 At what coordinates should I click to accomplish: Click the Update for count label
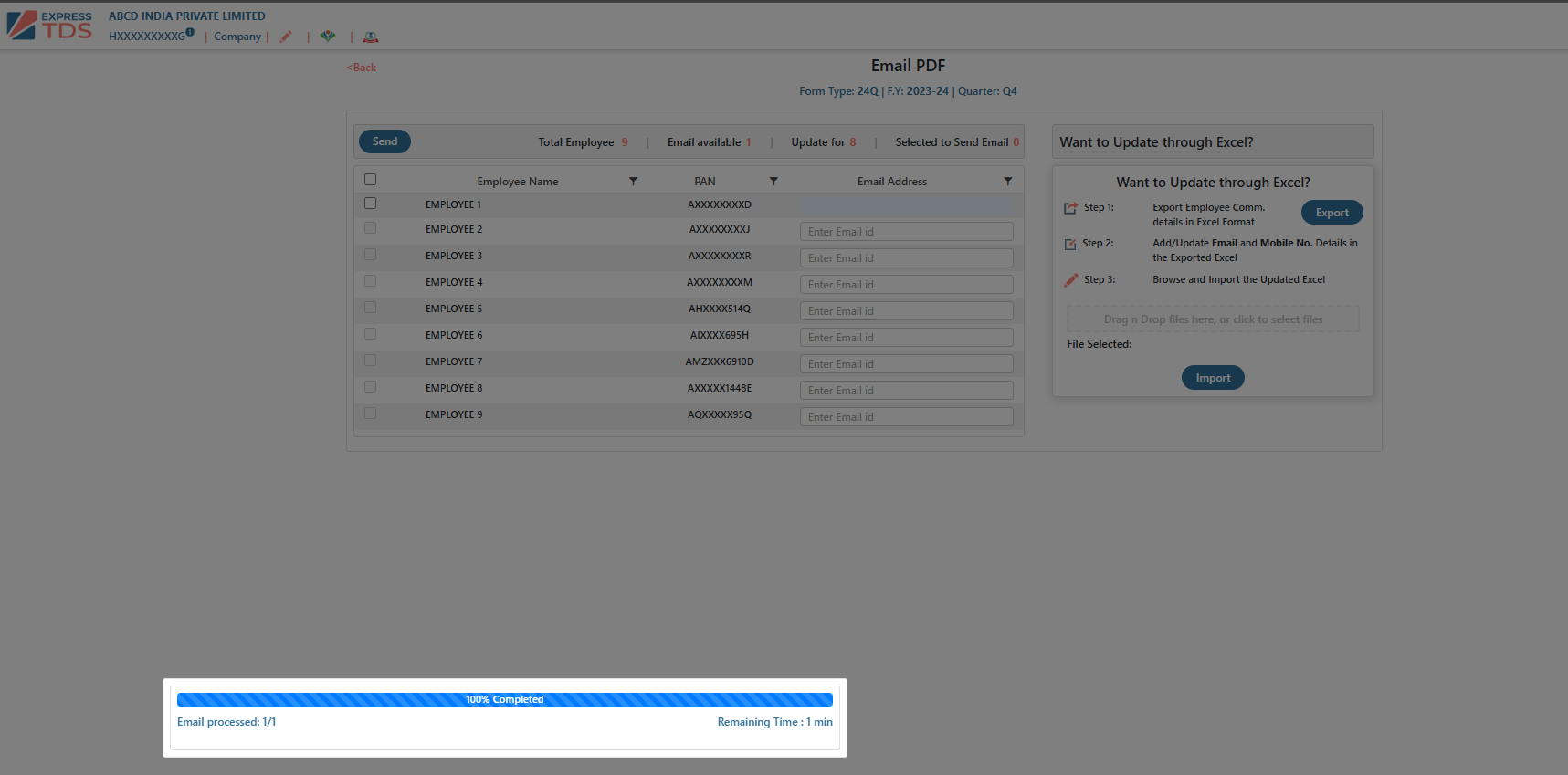tap(824, 142)
